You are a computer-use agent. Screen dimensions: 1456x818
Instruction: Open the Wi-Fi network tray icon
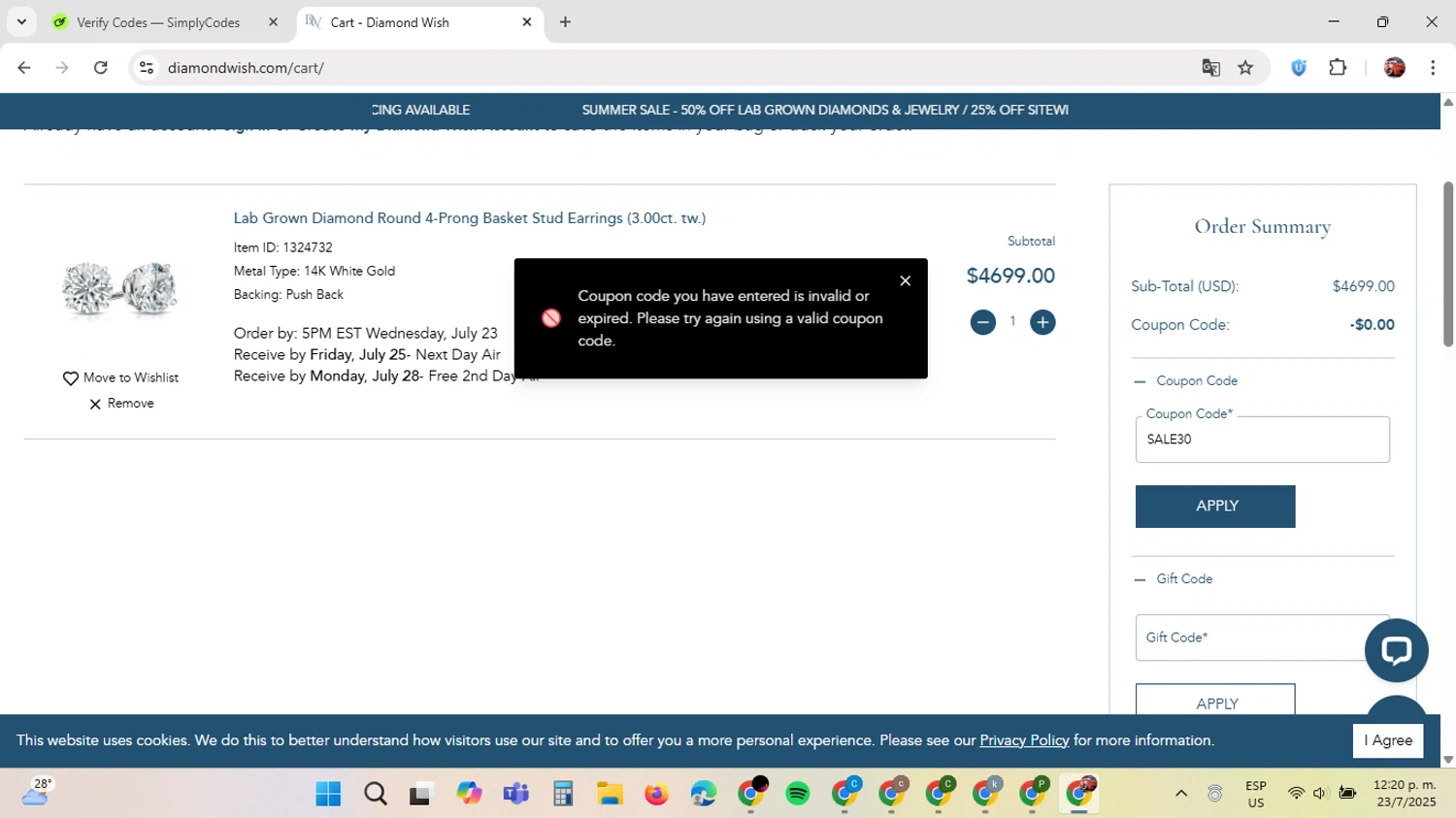pyautogui.click(x=1296, y=794)
